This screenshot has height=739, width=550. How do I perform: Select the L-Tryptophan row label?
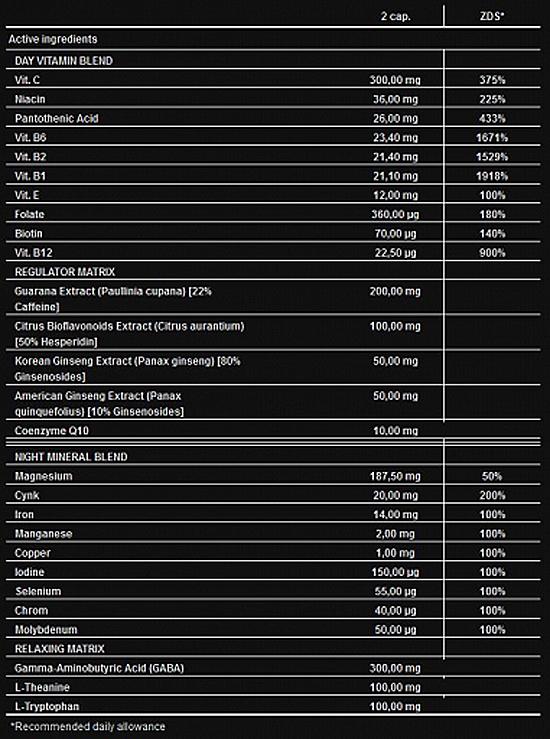click(x=47, y=706)
